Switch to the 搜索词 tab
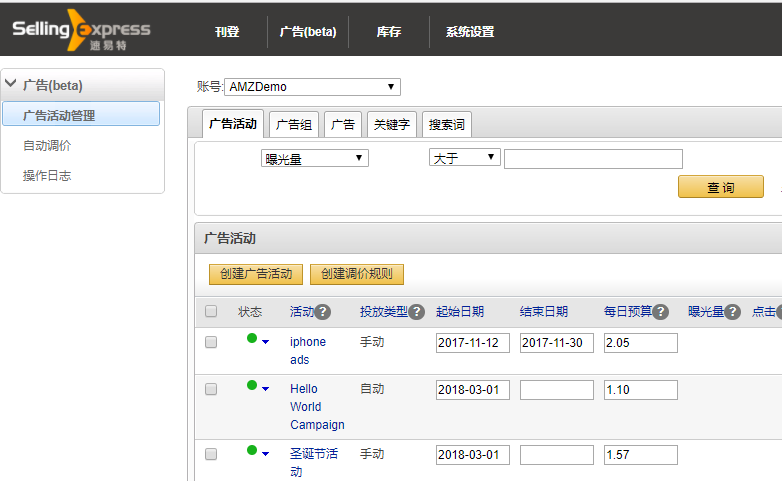The height and width of the screenshot is (481, 782). click(x=446, y=124)
